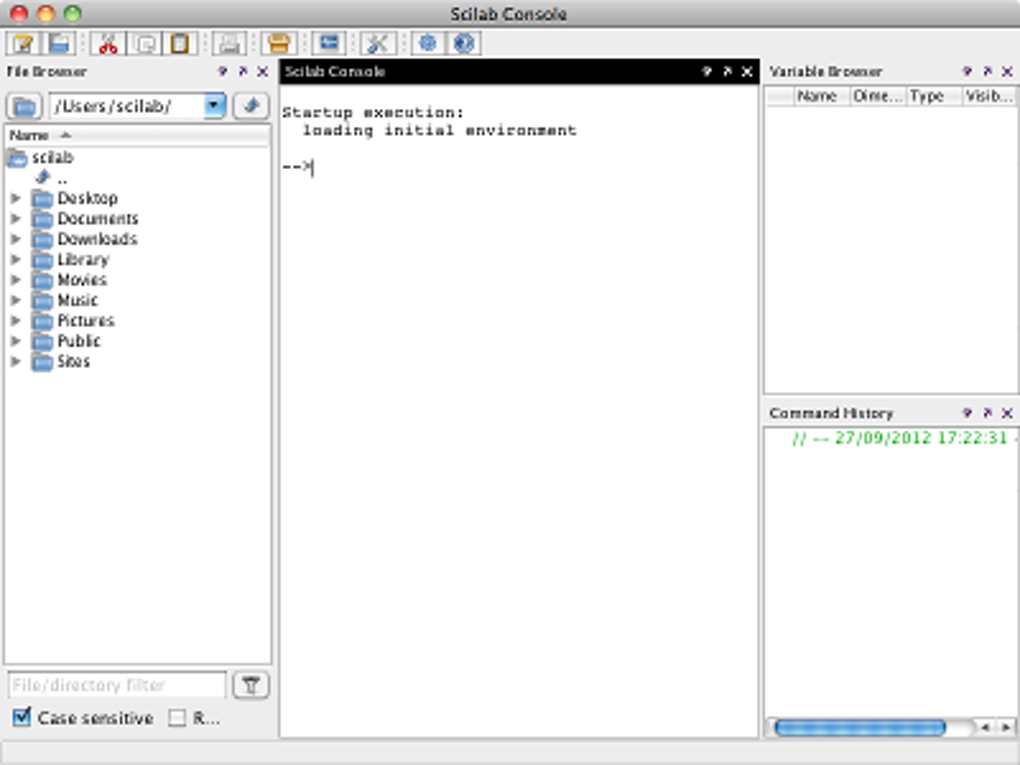Expand the Documents folder
The image size is (1020, 765).
(x=16, y=219)
